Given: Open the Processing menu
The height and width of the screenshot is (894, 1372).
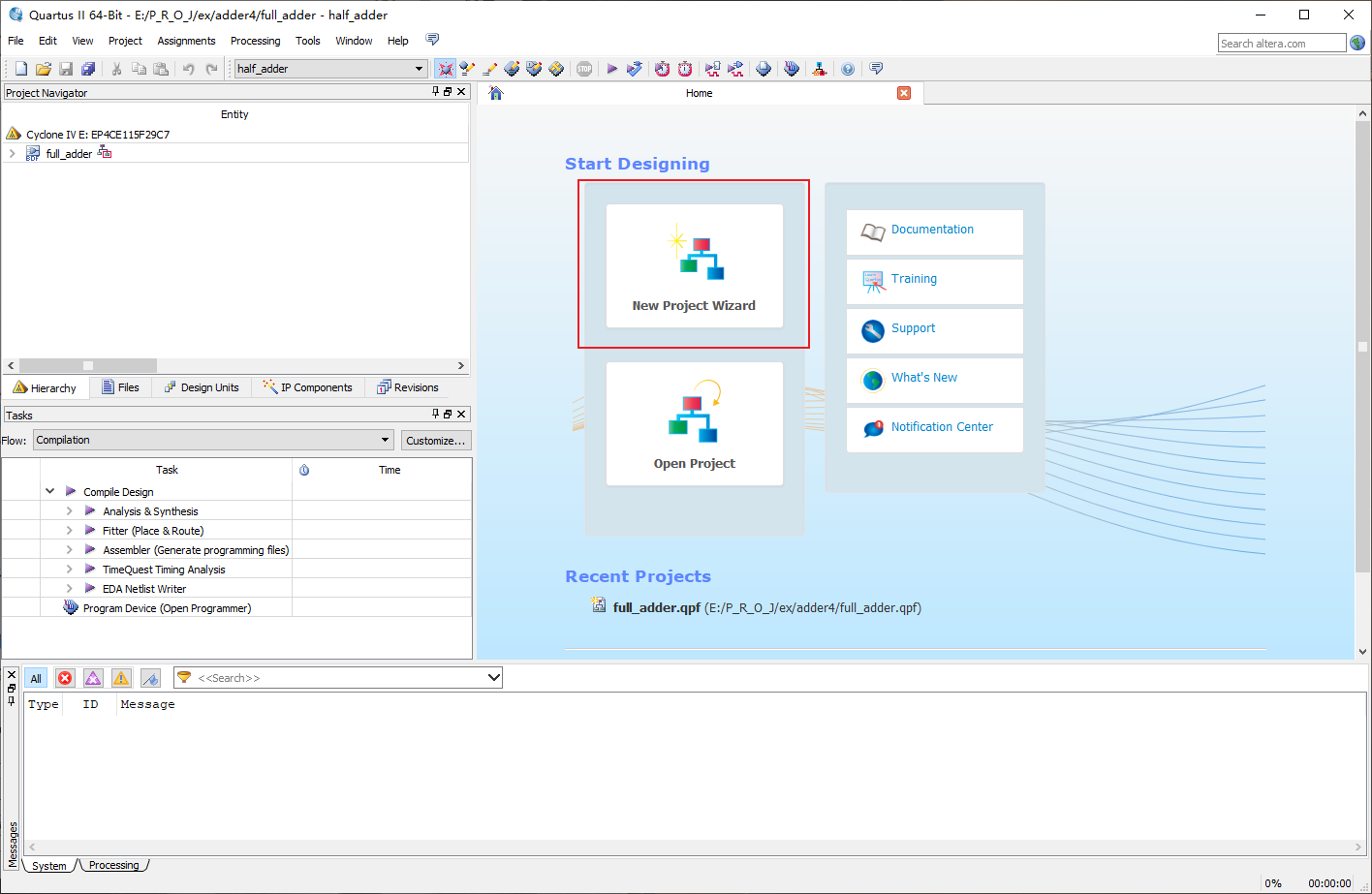Looking at the screenshot, I should [255, 41].
